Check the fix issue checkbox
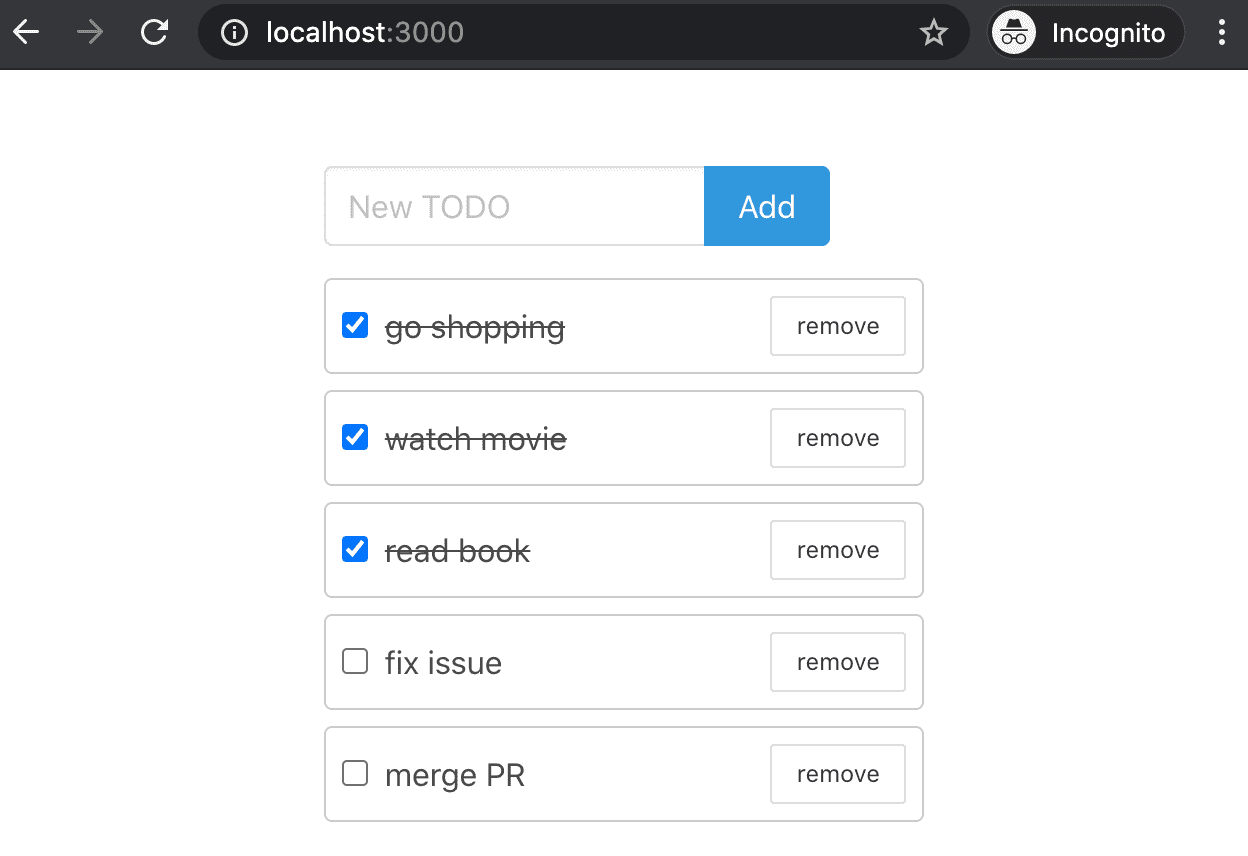 pos(355,661)
